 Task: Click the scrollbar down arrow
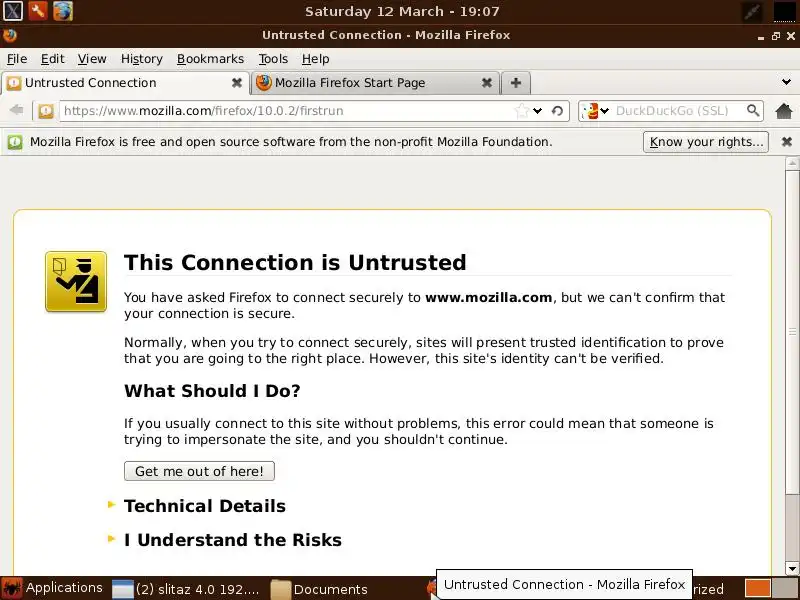click(792, 568)
